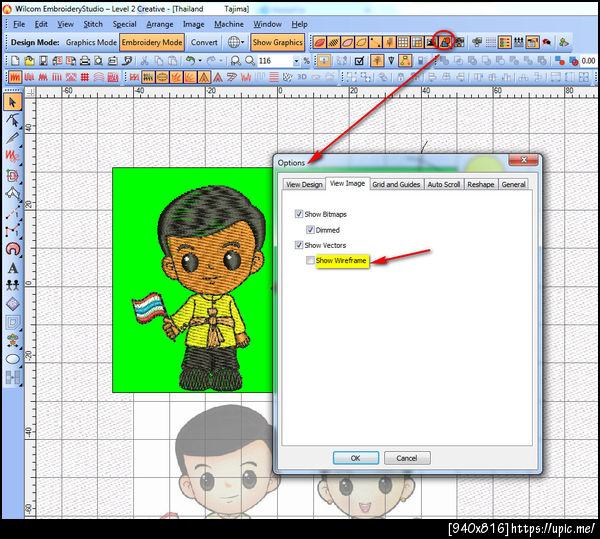Open the Help menu
Viewport: 600px width, 539px height.
coord(299,24)
